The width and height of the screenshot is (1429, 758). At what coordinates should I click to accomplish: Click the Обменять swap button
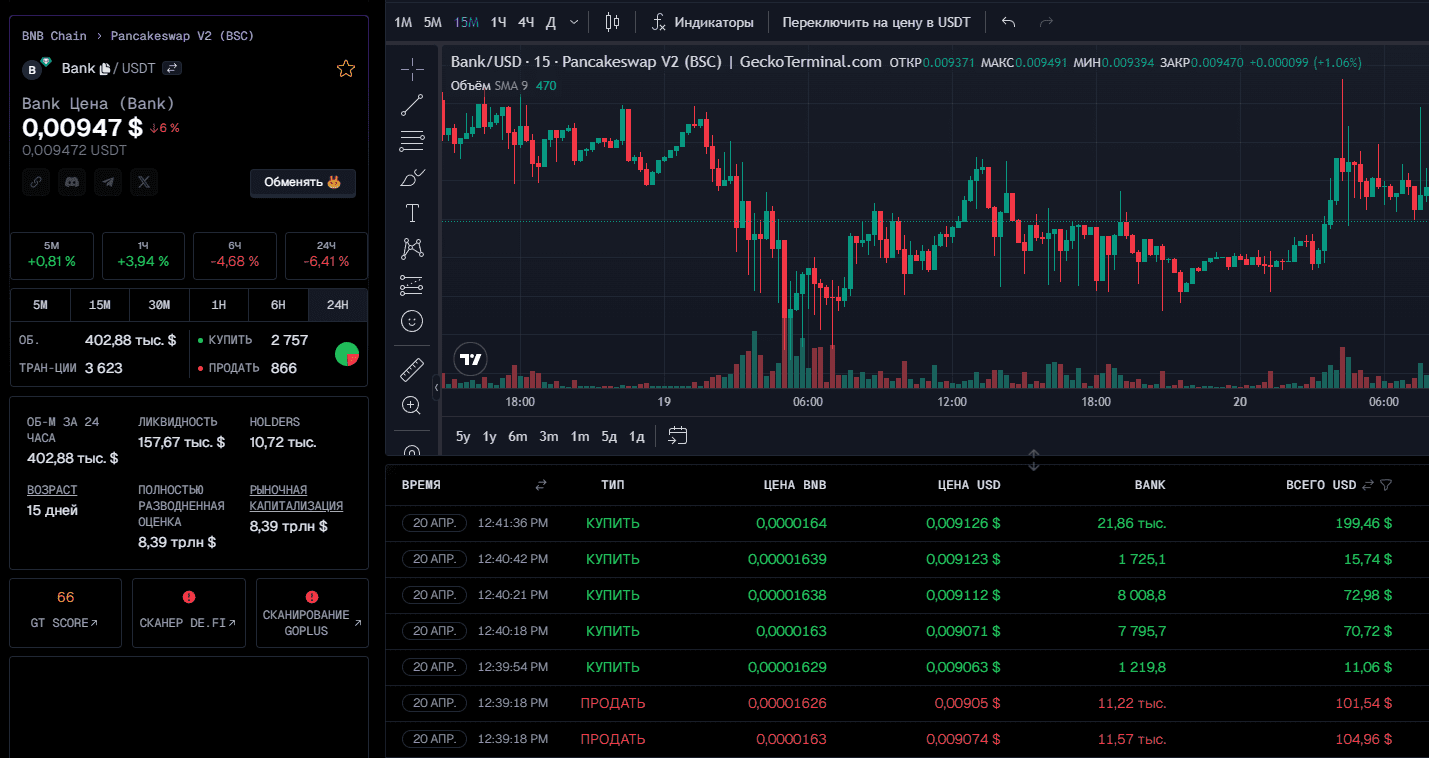(303, 183)
